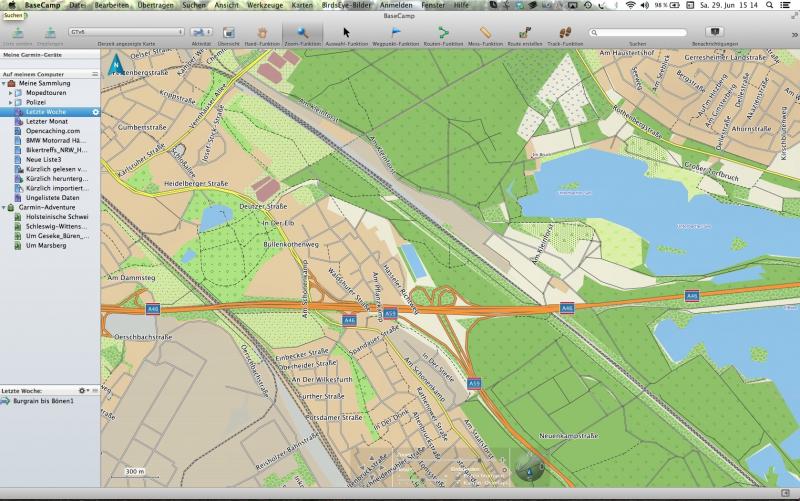Collapse the Meine Sammlung tree

tap(4, 83)
